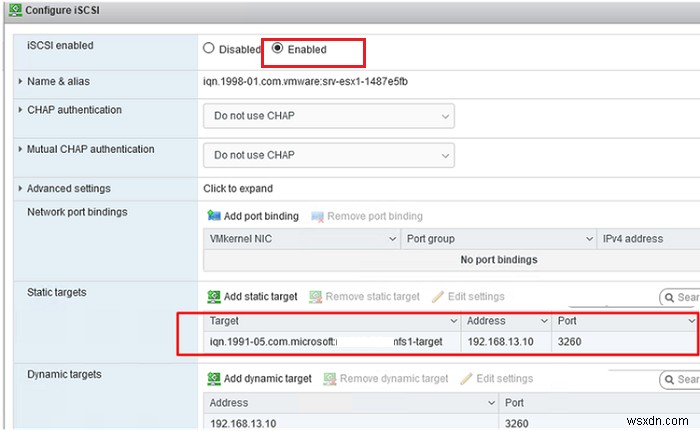The height and width of the screenshot is (431, 700).
Task: Open the dynamic targets Address column dropdown arrow
Action: [x=492, y=403]
